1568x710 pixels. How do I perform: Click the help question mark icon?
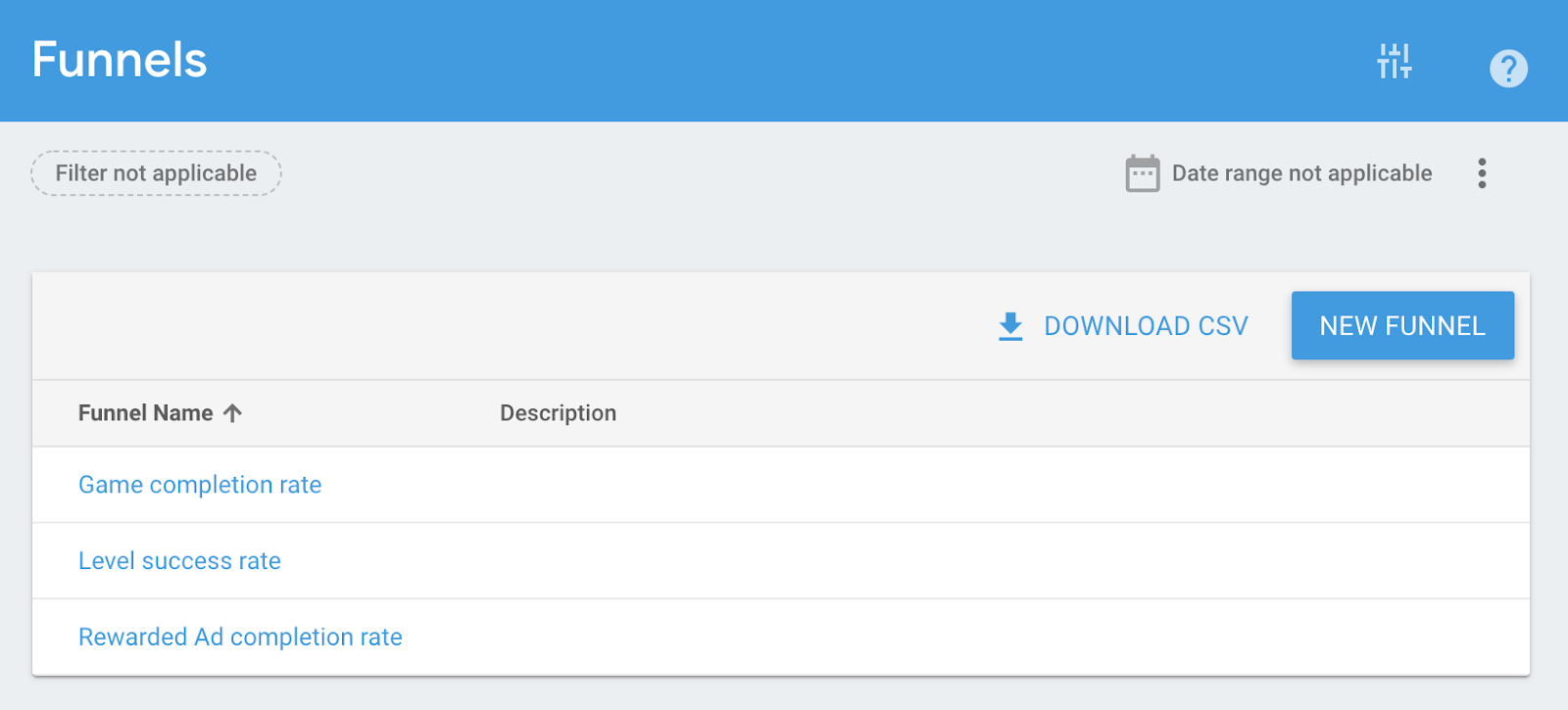point(1508,69)
